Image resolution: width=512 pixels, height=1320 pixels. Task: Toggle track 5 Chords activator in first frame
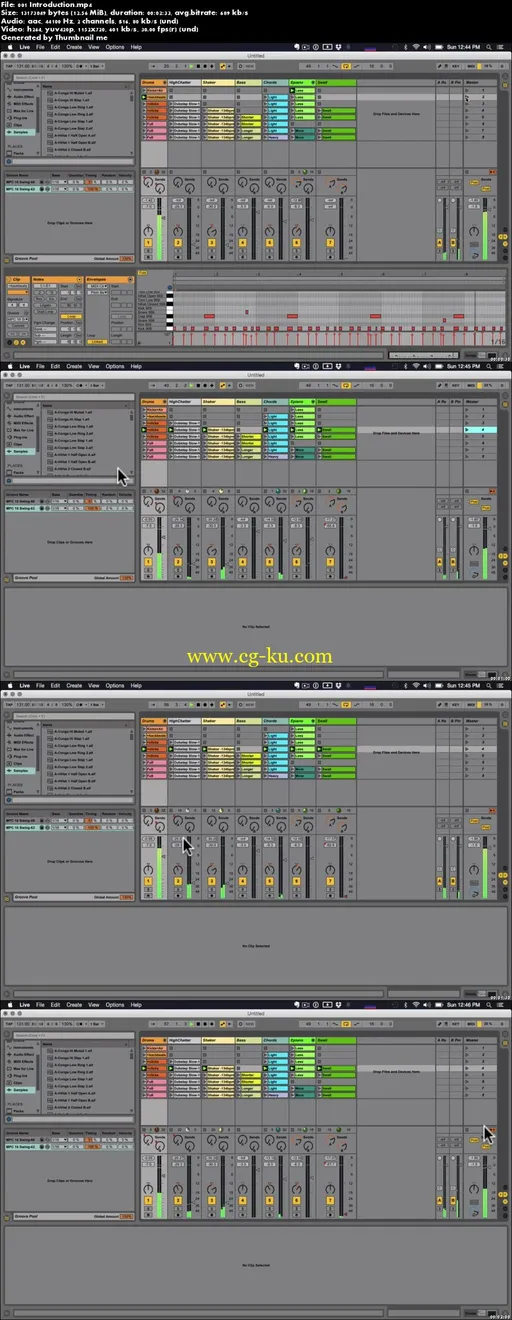click(269, 243)
